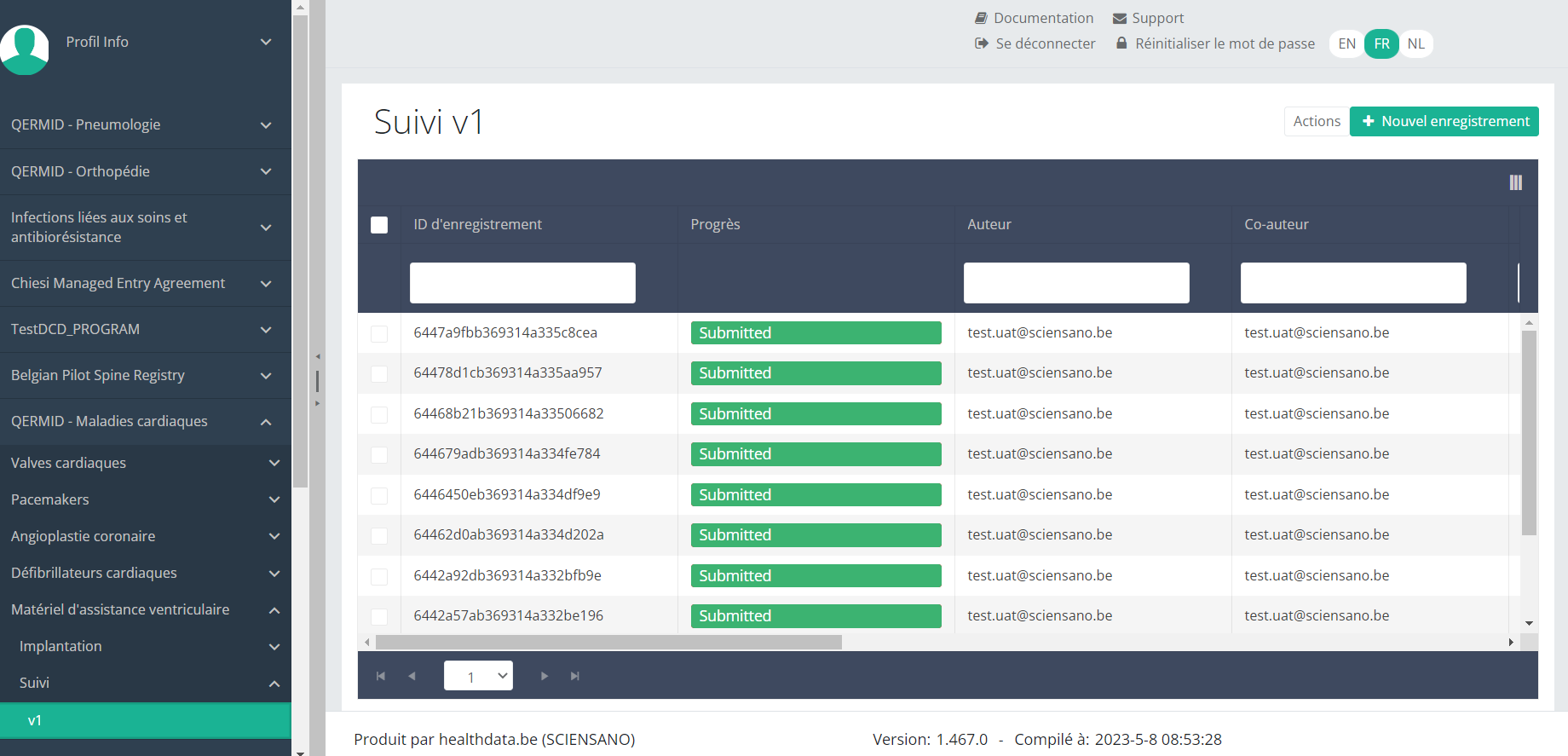The height and width of the screenshot is (756, 1568).
Task: Go to the first page of records
Action: click(381, 676)
